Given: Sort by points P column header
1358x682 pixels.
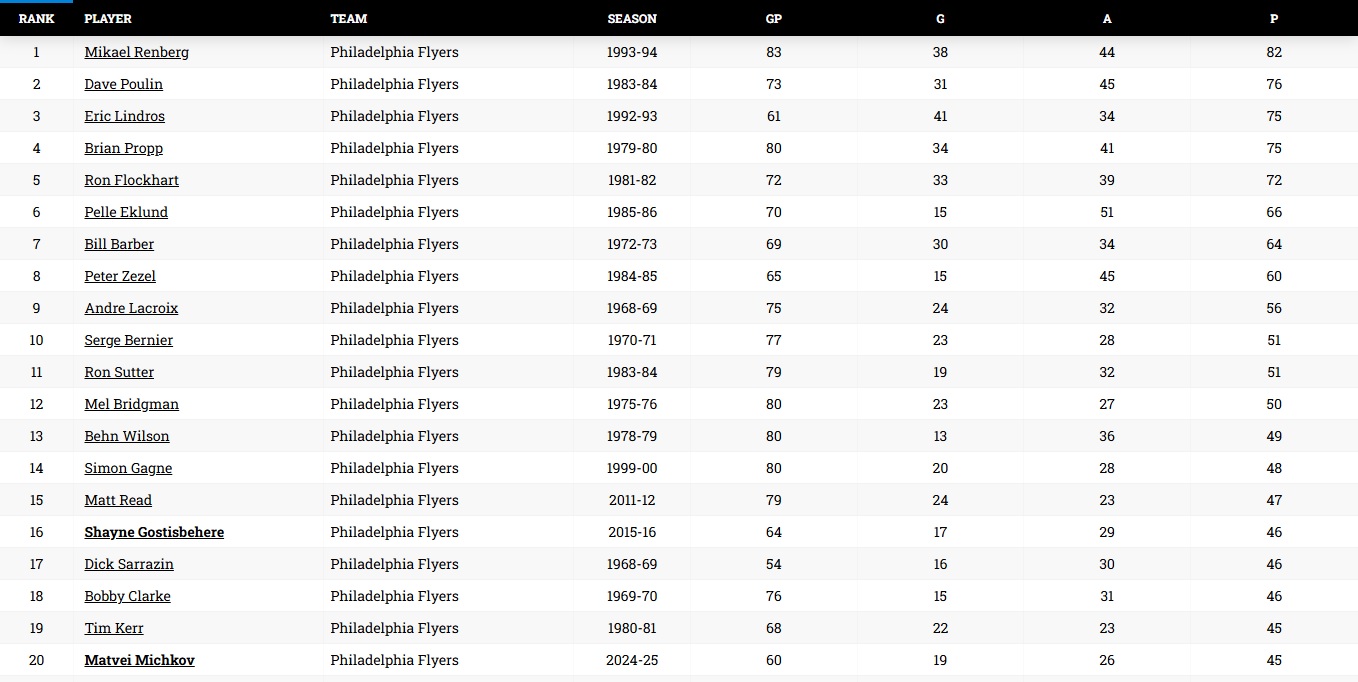Looking at the screenshot, I should (x=1274, y=18).
